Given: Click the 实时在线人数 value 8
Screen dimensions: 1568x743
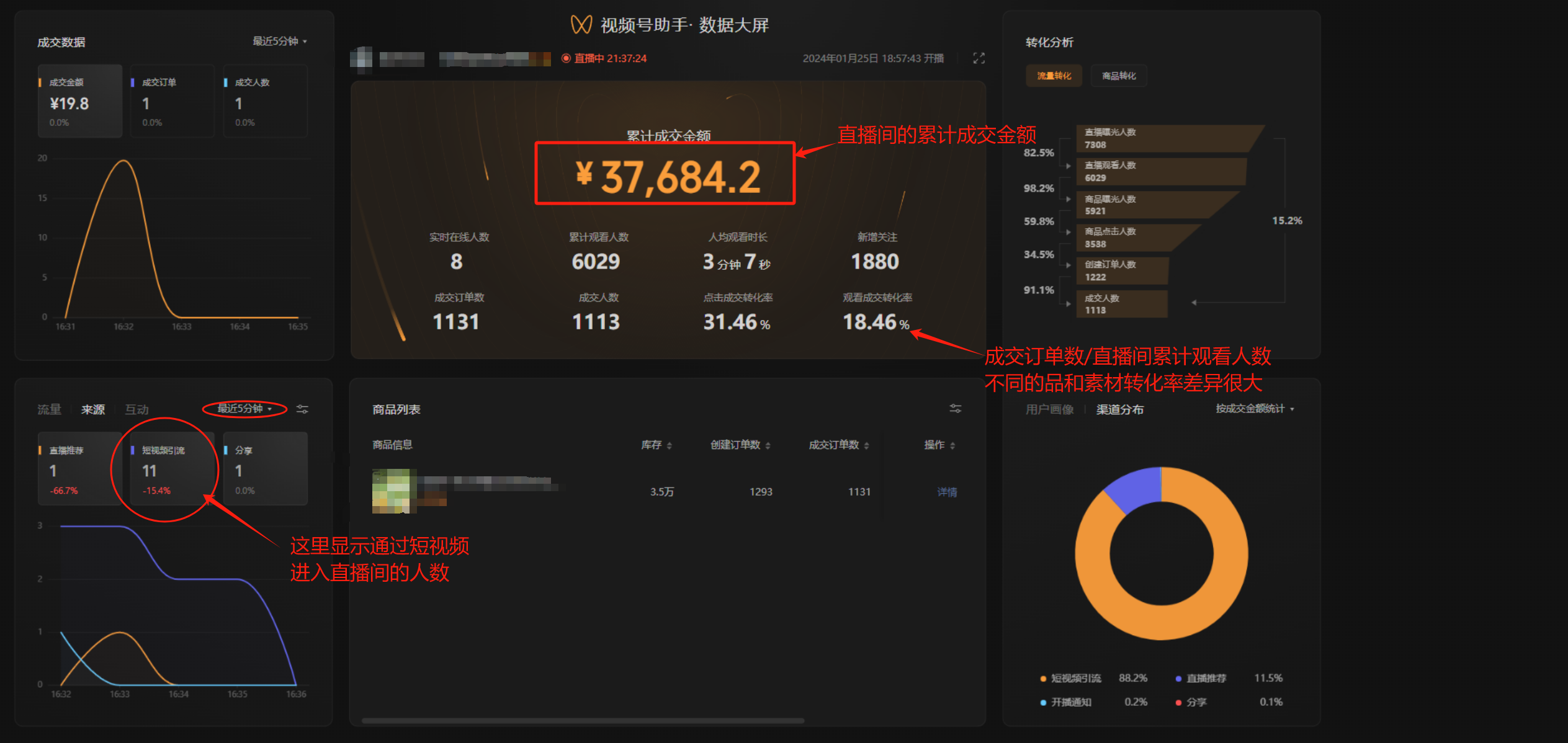Looking at the screenshot, I should [456, 262].
